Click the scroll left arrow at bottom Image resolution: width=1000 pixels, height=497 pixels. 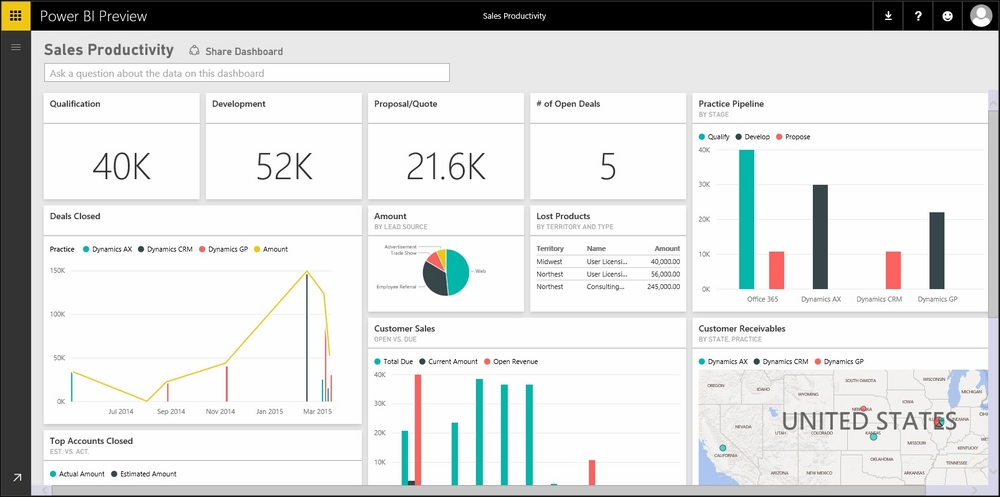click(x=44, y=490)
